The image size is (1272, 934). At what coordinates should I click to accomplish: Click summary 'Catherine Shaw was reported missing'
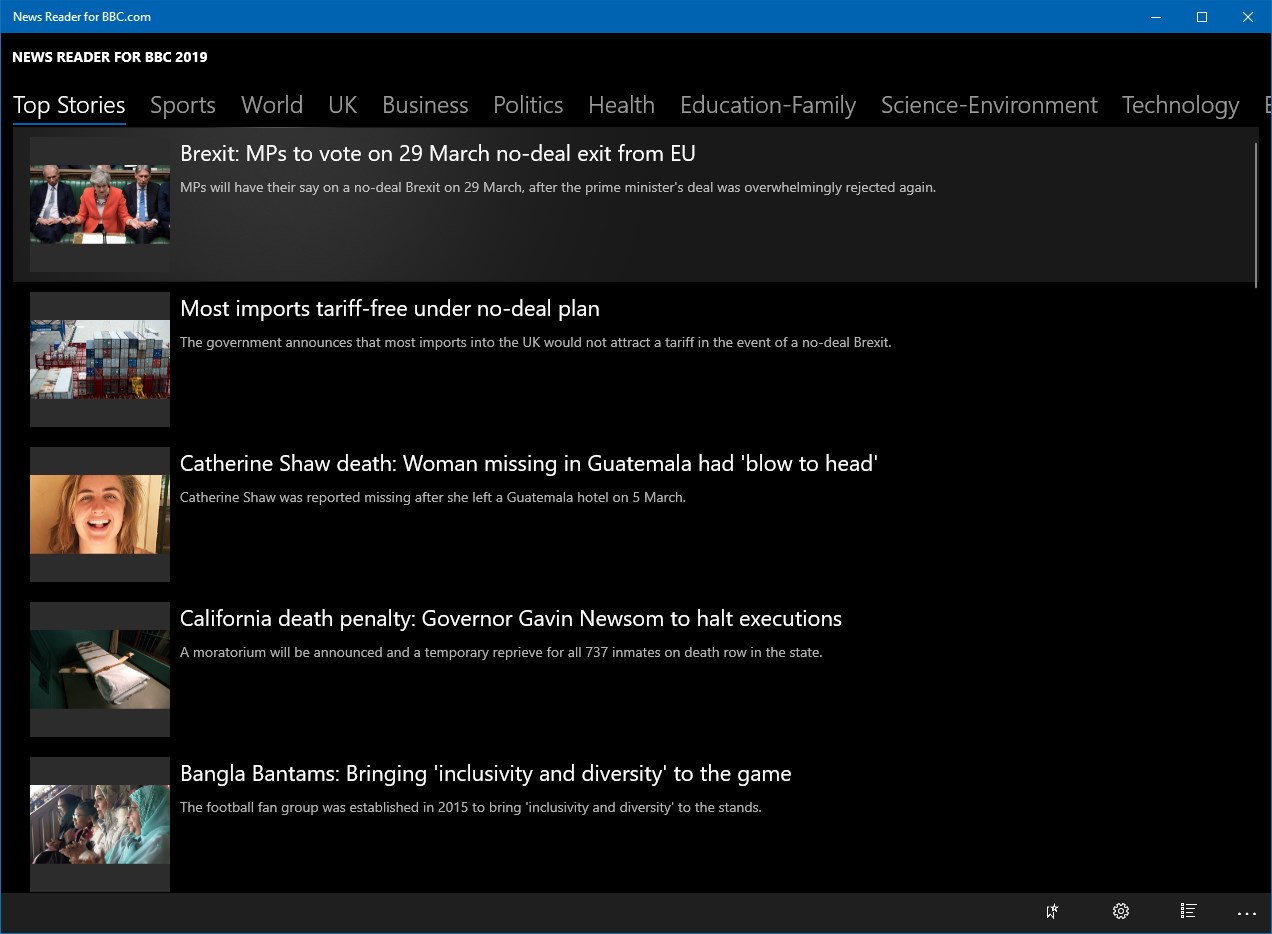433,497
